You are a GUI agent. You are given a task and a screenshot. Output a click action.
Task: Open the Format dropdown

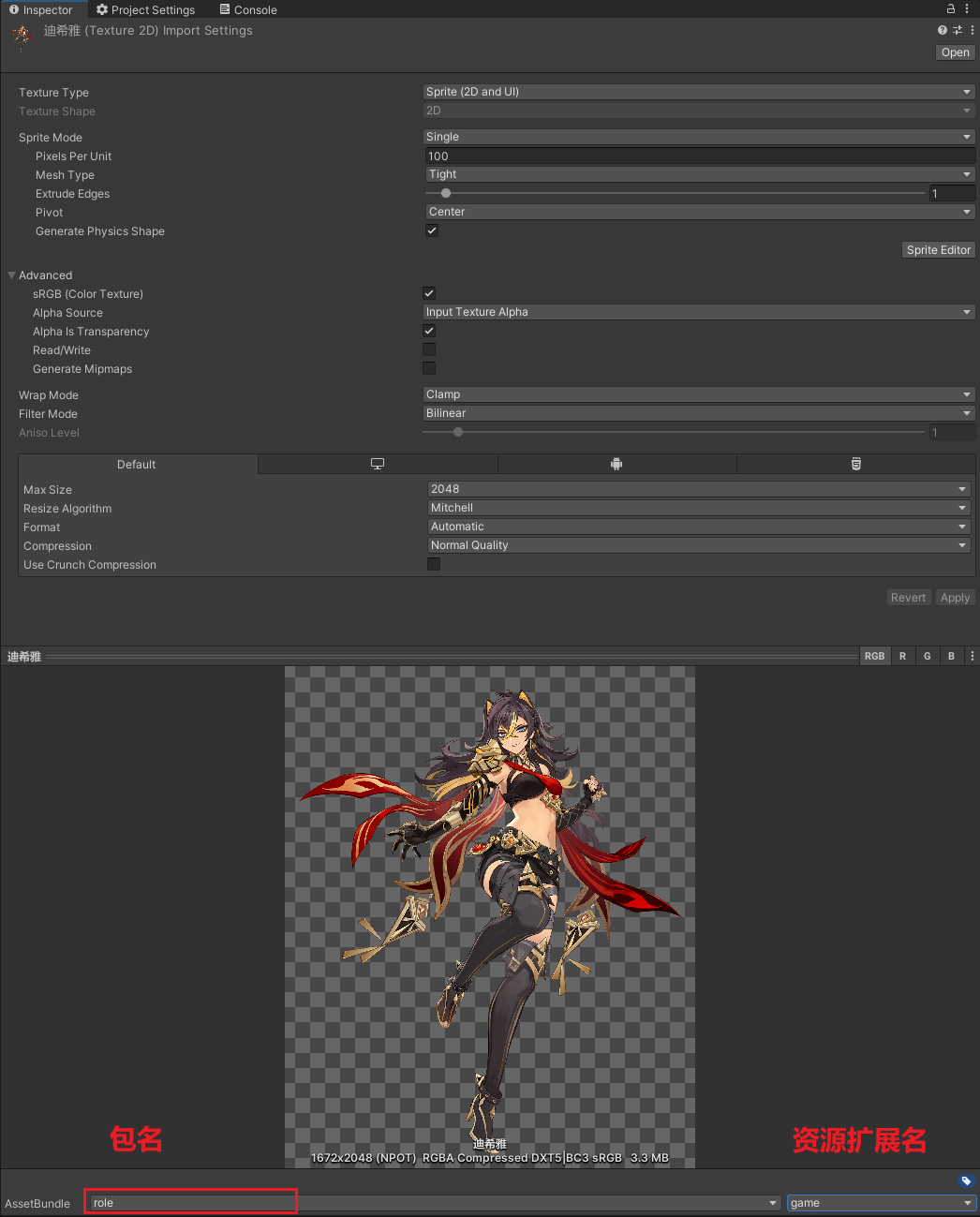click(699, 527)
